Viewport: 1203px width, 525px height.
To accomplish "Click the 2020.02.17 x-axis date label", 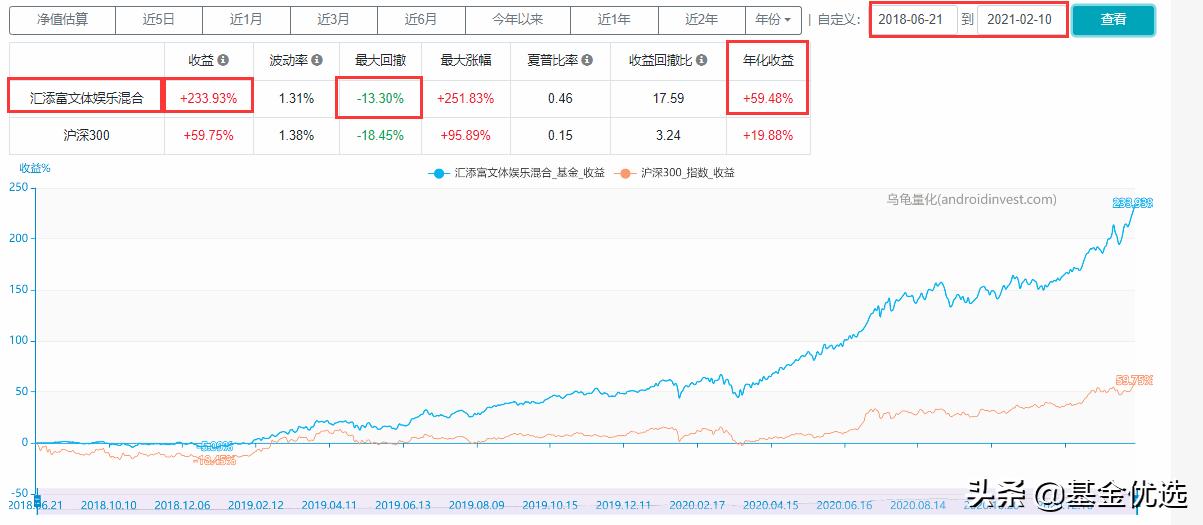I will (697, 505).
